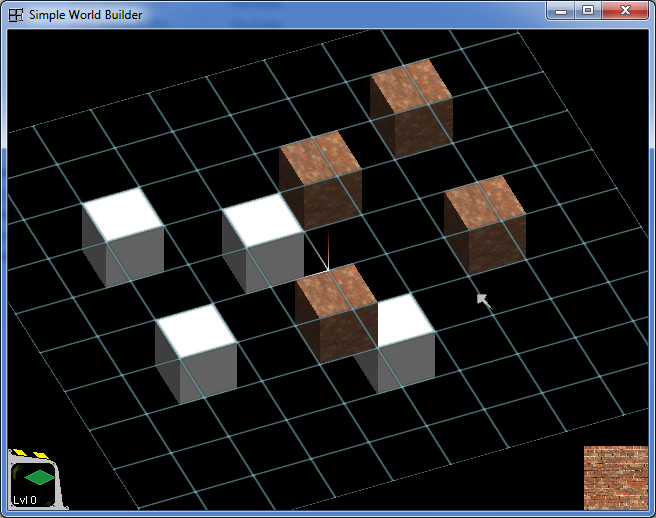Minimize the Simple World Builder window
The width and height of the screenshot is (656, 518).
(x=561, y=10)
